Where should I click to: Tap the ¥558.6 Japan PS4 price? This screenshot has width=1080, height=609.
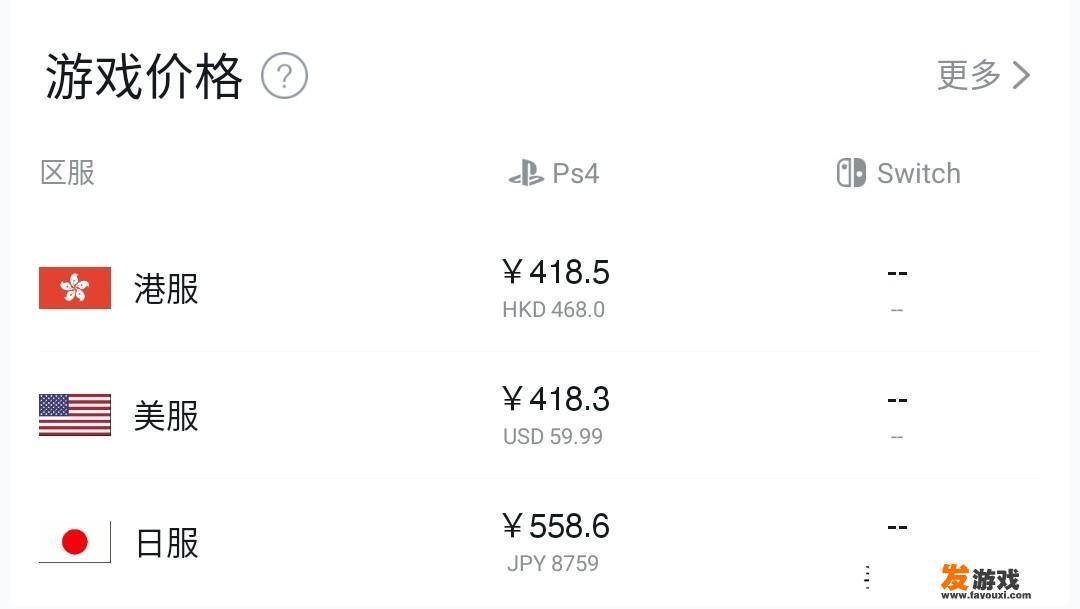556,526
